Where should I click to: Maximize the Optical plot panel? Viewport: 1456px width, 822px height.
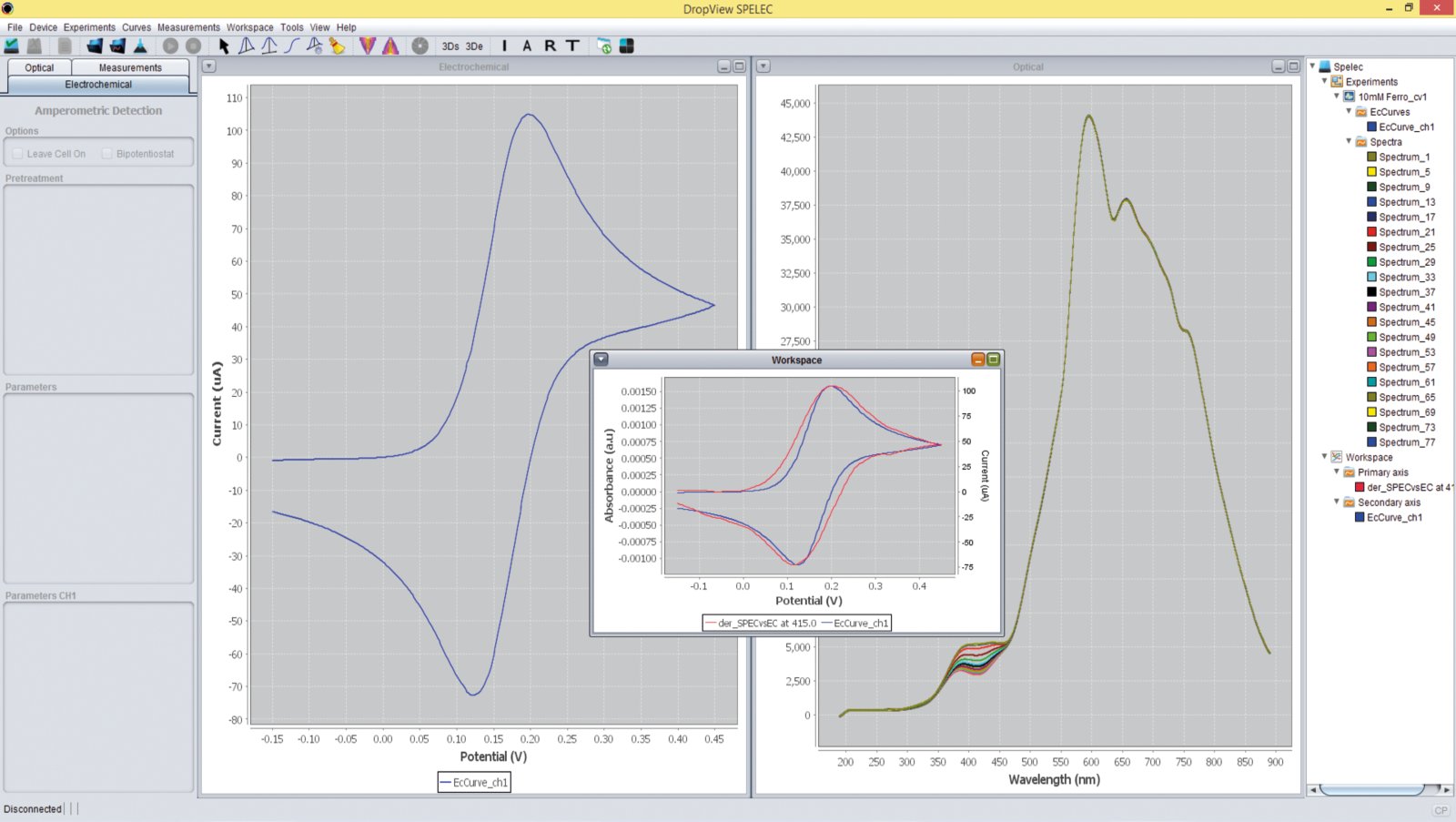(1294, 66)
